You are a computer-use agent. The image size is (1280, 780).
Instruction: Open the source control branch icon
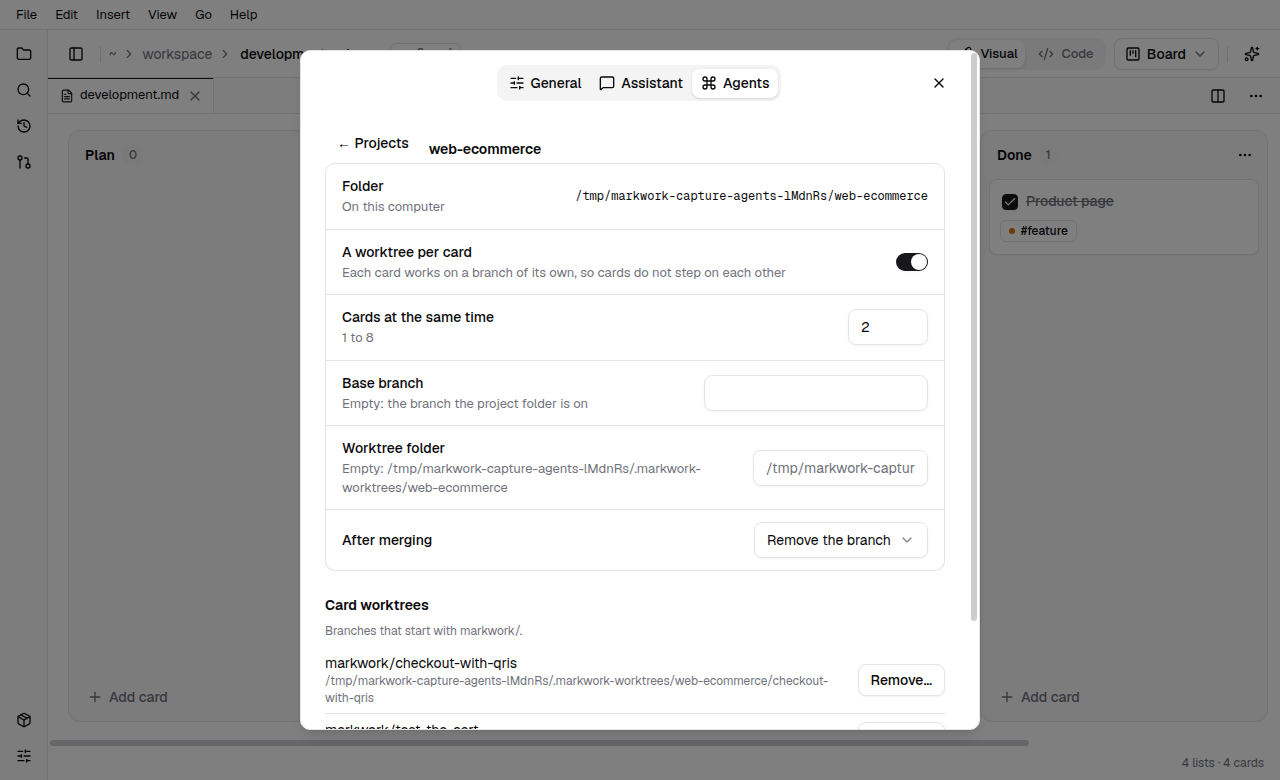(24, 162)
